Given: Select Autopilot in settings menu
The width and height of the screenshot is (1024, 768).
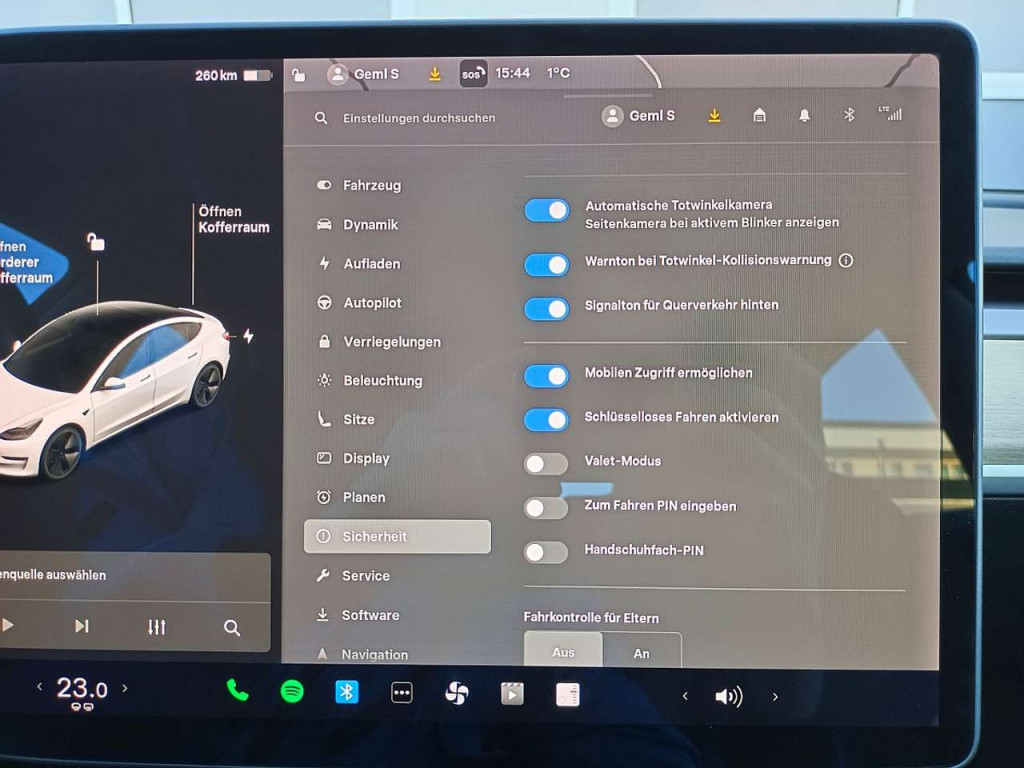Looking at the screenshot, I should coord(372,303).
